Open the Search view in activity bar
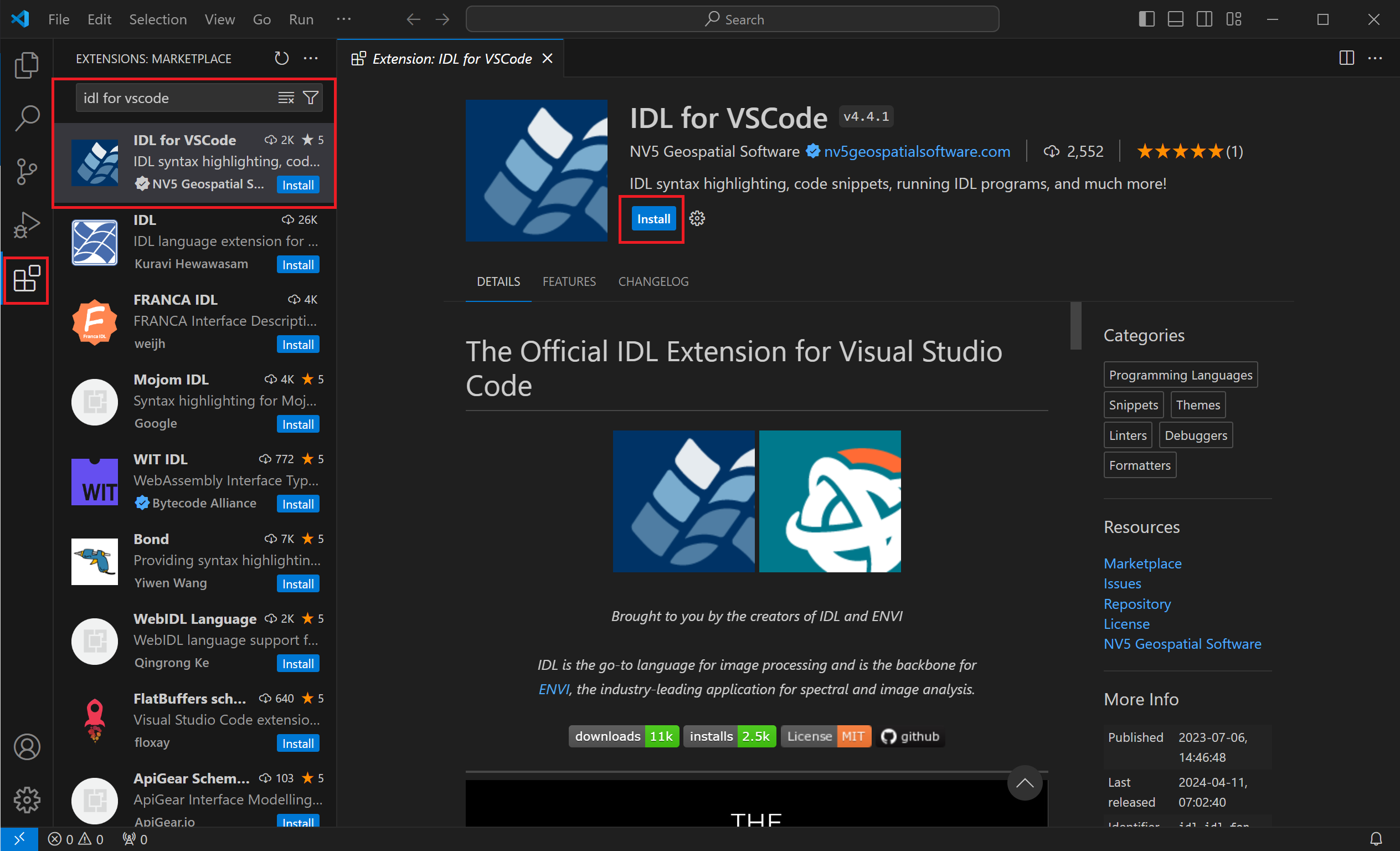The width and height of the screenshot is (1400, 851). (x=26, y=118)
